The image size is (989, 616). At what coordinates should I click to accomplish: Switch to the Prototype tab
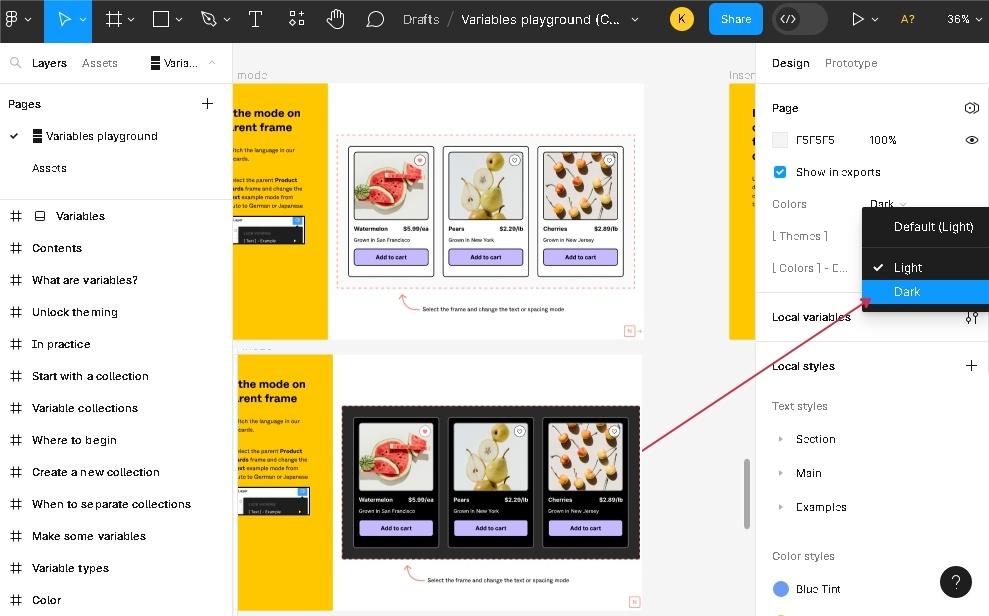click(x=850, y=63)
